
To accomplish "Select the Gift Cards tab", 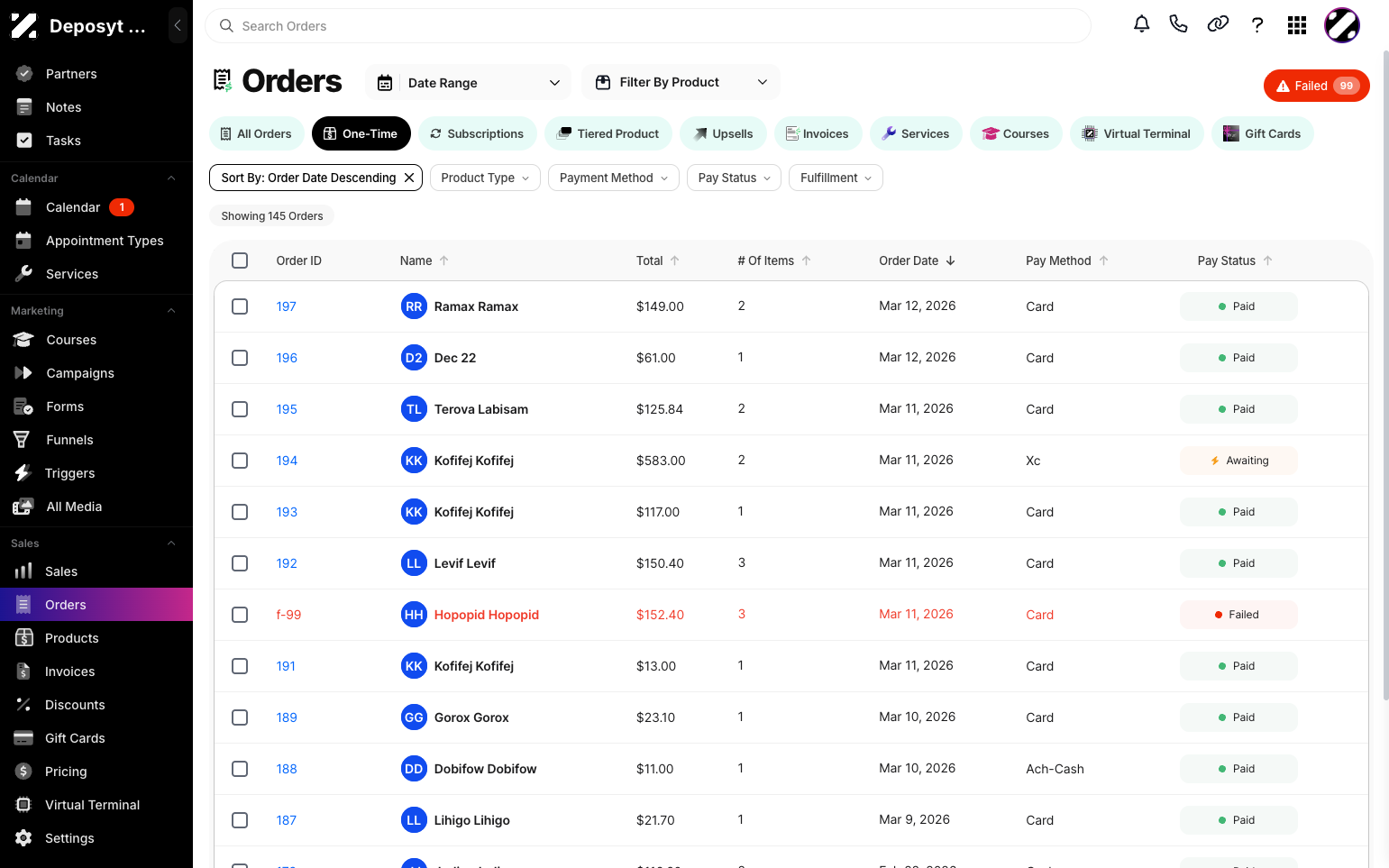I will pos(1262,133).
